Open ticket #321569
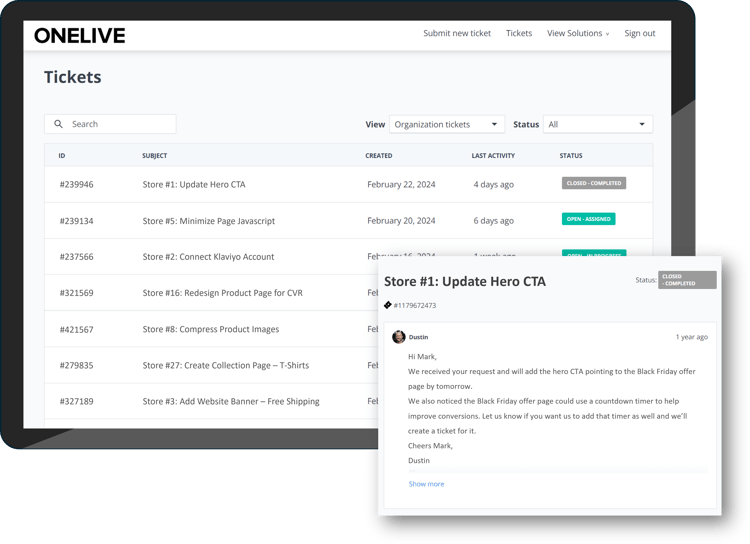The height and width of the screenshot is (544, 750). 77,293
